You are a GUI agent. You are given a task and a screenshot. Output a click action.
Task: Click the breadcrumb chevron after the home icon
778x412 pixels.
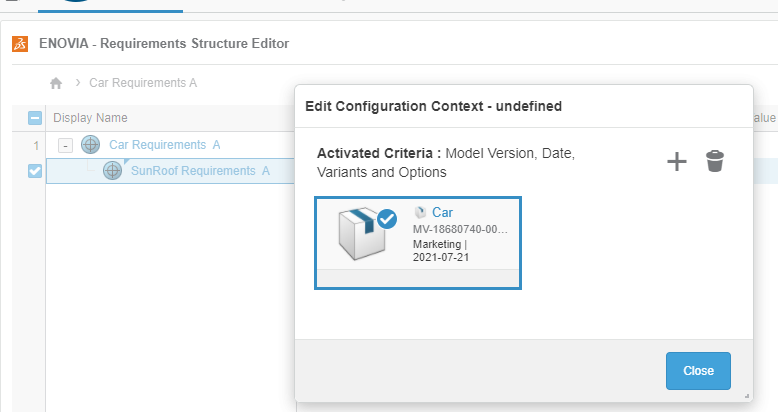click(77, 83)
